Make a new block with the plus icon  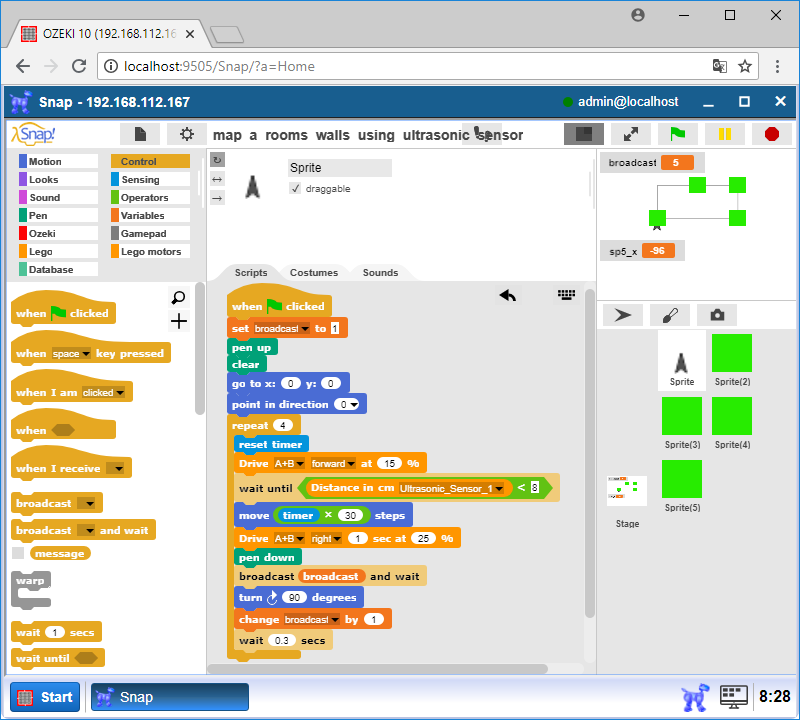click(179, 321)
